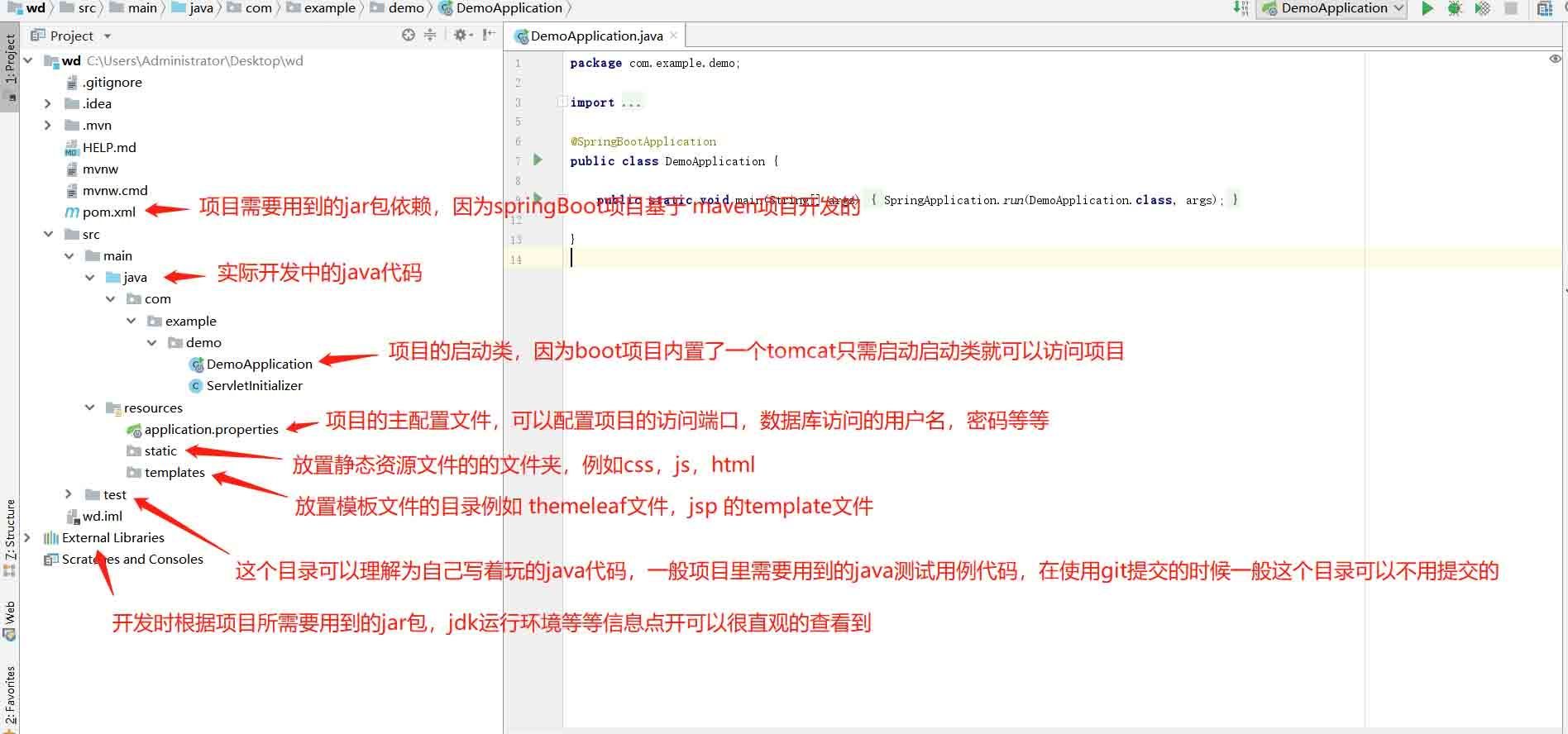Screen dimensions: 1568x734
Task: Click the Scratches and Consoles icon
Action: click(51, 560)
